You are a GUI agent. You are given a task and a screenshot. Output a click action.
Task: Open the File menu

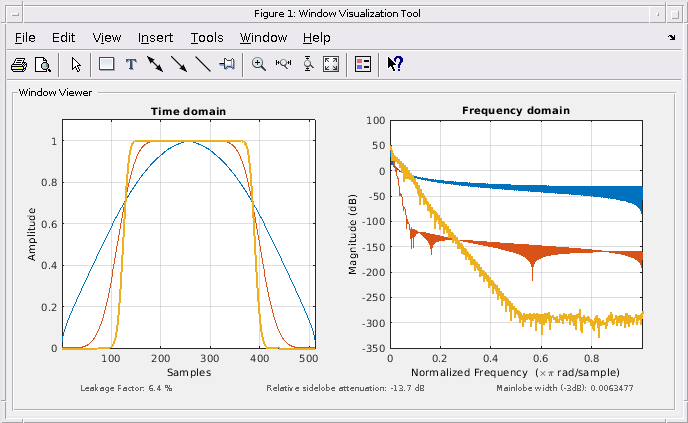[25, 38]
